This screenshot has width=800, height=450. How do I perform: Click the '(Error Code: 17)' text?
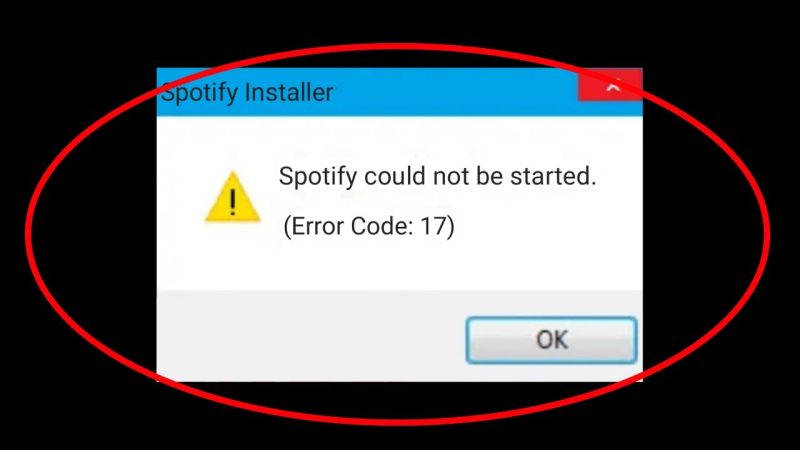click(x=369, y=226)
